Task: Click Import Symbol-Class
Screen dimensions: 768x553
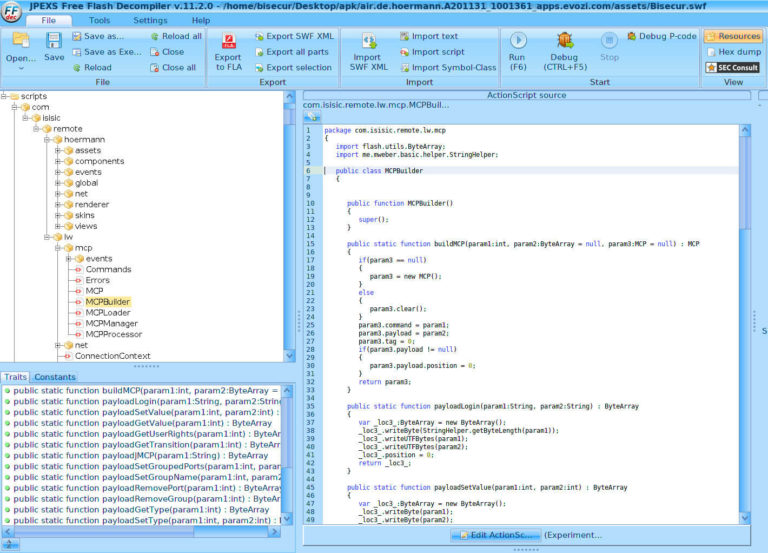Action: [x=448, y=68]
